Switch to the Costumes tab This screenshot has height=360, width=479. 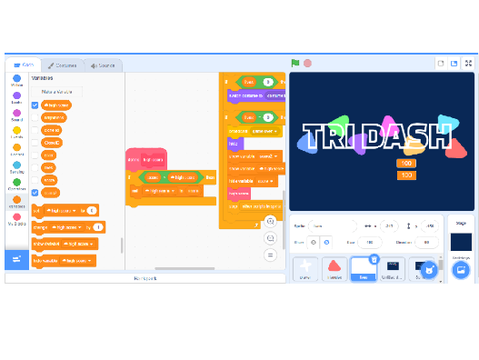coord(62,65)
